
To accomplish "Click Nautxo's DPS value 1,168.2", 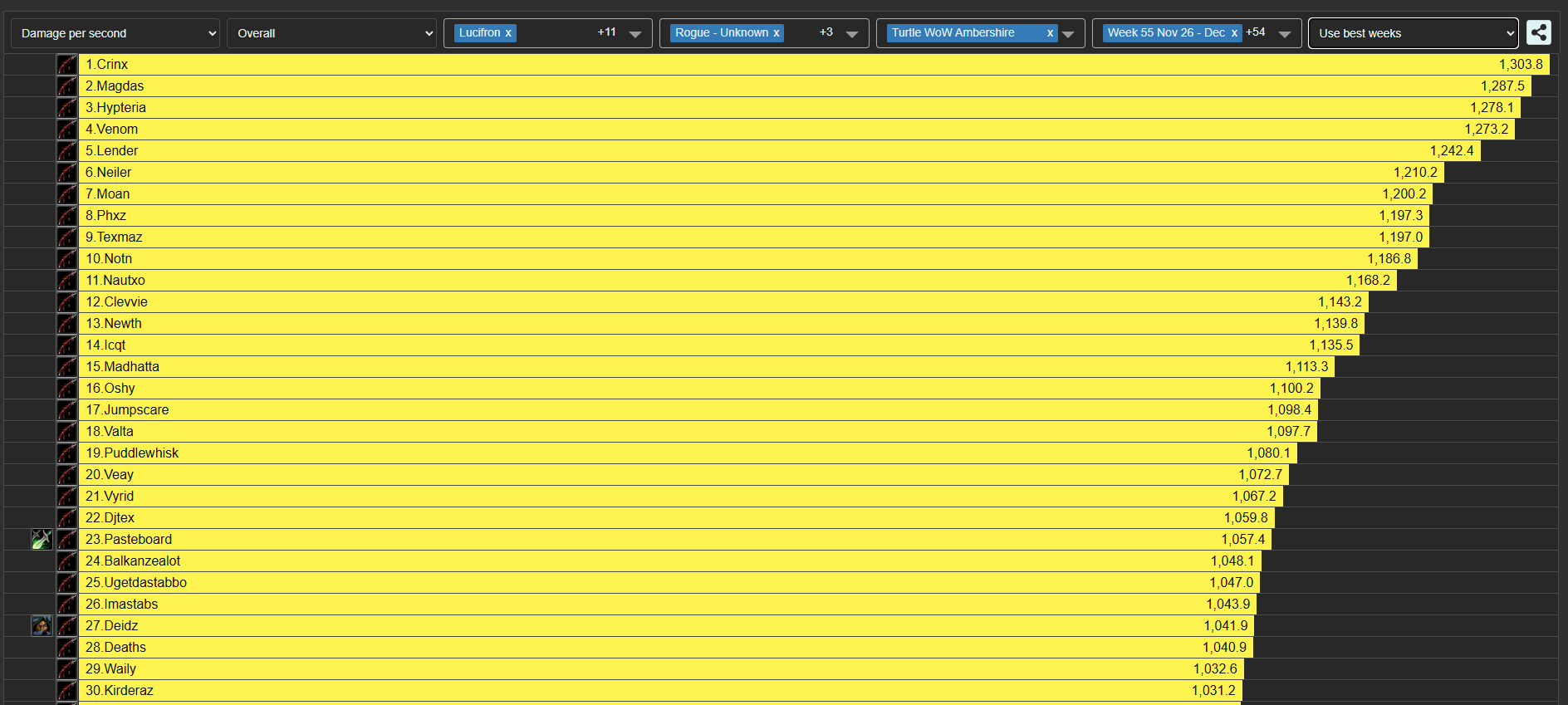I will click(x=1368, y=280).
